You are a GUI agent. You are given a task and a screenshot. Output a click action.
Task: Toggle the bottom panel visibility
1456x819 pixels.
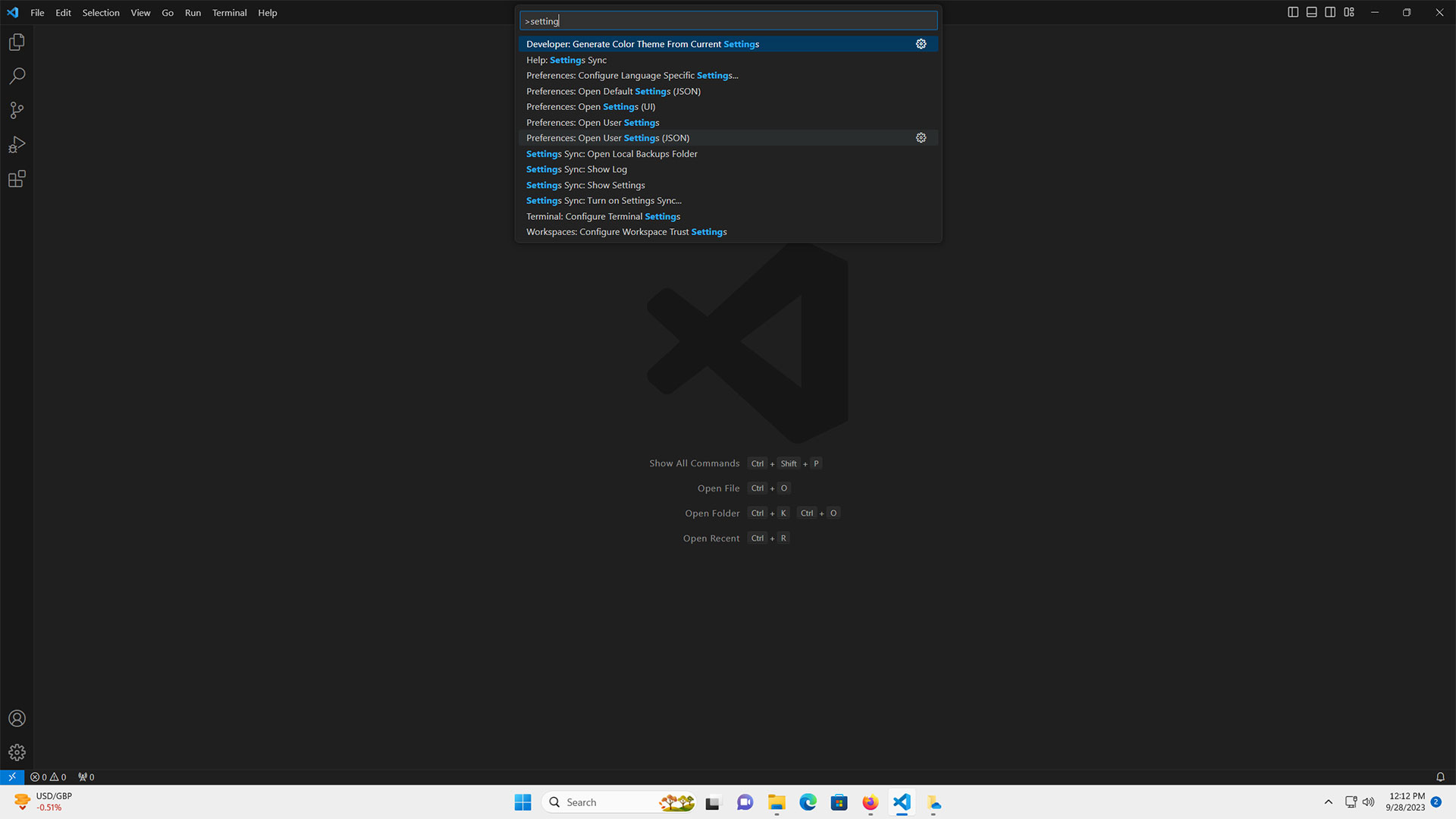[x=1311, y=12]
